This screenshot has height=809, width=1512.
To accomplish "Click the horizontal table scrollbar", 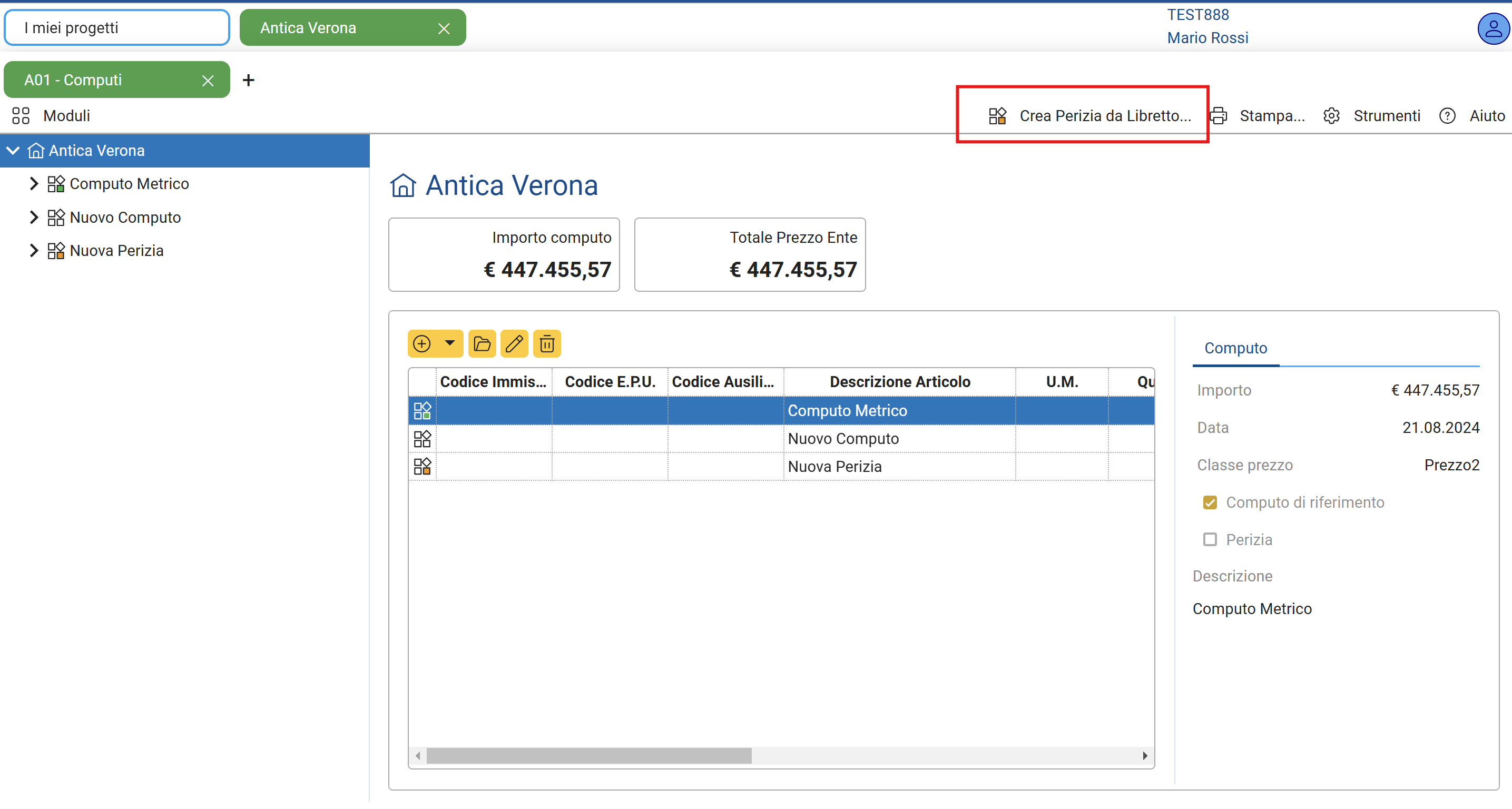I will click(588, 756).
